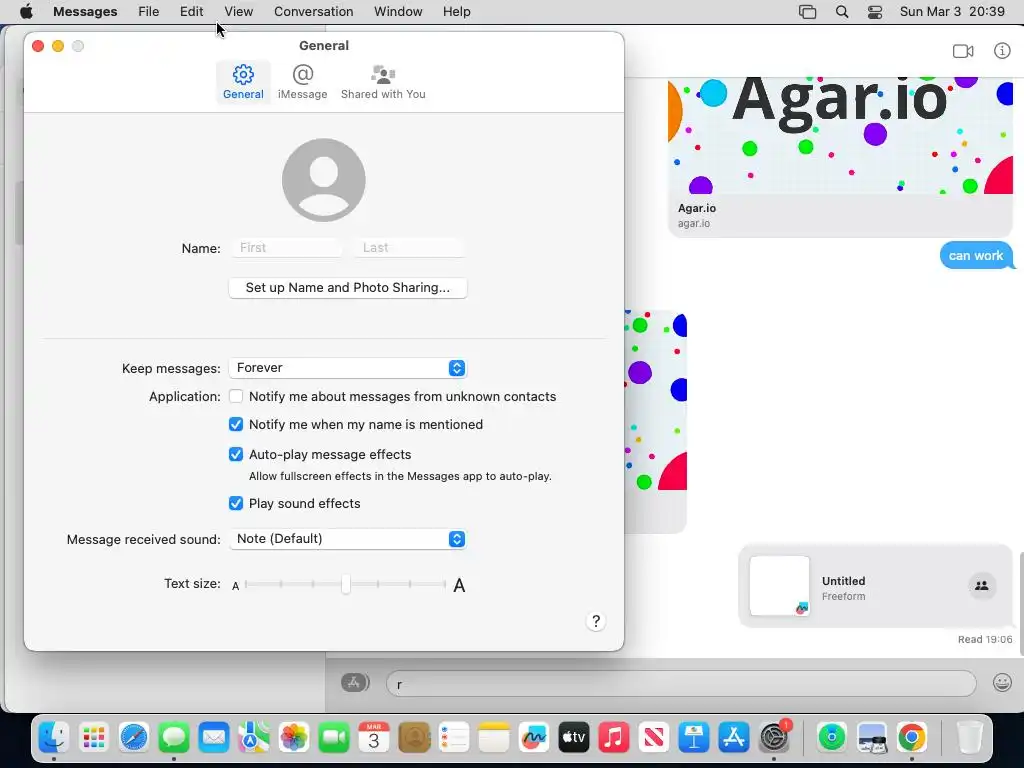The height and width of the screenshot is (768, 1024).
Task: Open help with the question mark button
Action: pos(596,621)
